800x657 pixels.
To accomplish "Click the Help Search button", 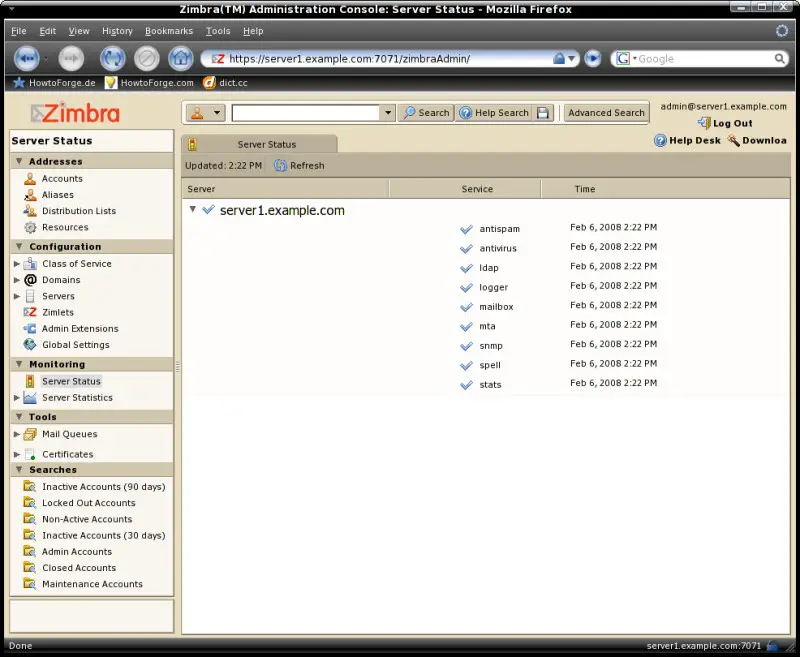I will point(494,113).
